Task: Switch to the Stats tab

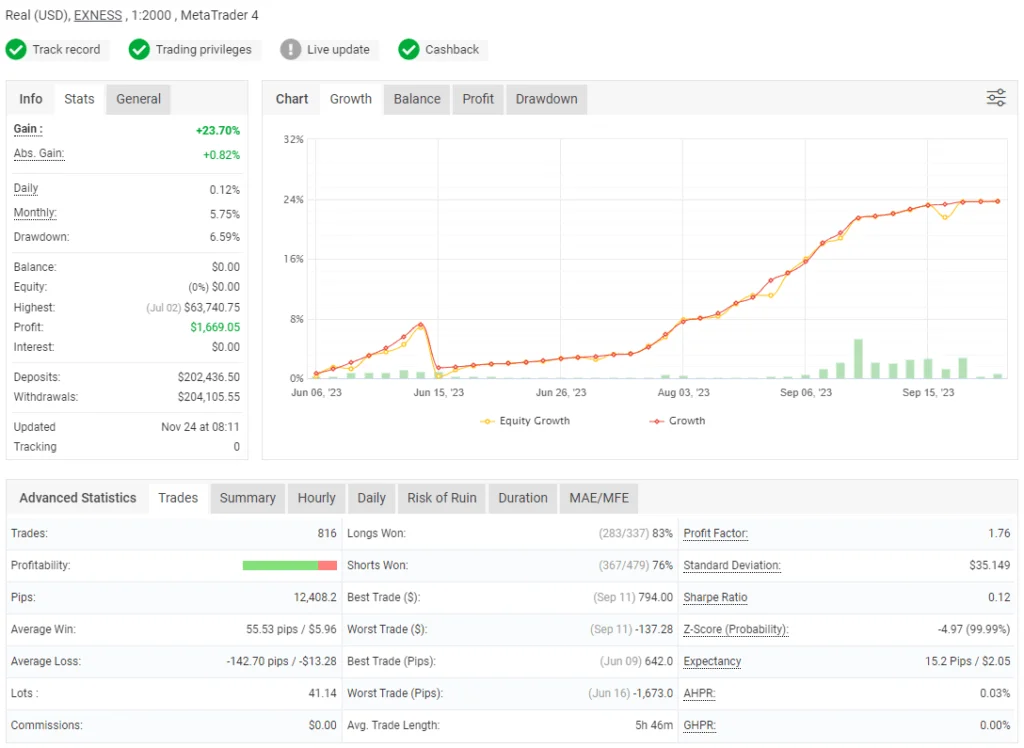Action: point(78,99)
